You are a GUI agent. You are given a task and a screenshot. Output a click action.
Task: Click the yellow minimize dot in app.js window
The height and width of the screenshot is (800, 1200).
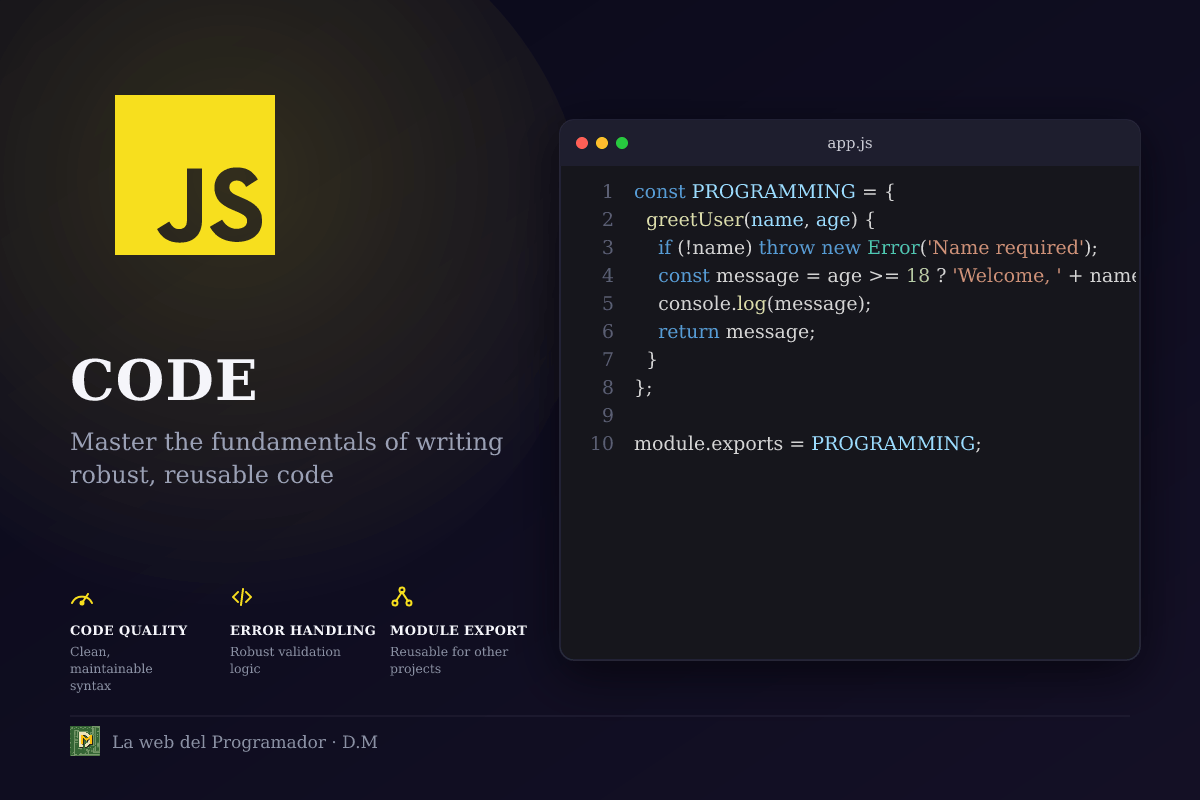coord(602,143)
